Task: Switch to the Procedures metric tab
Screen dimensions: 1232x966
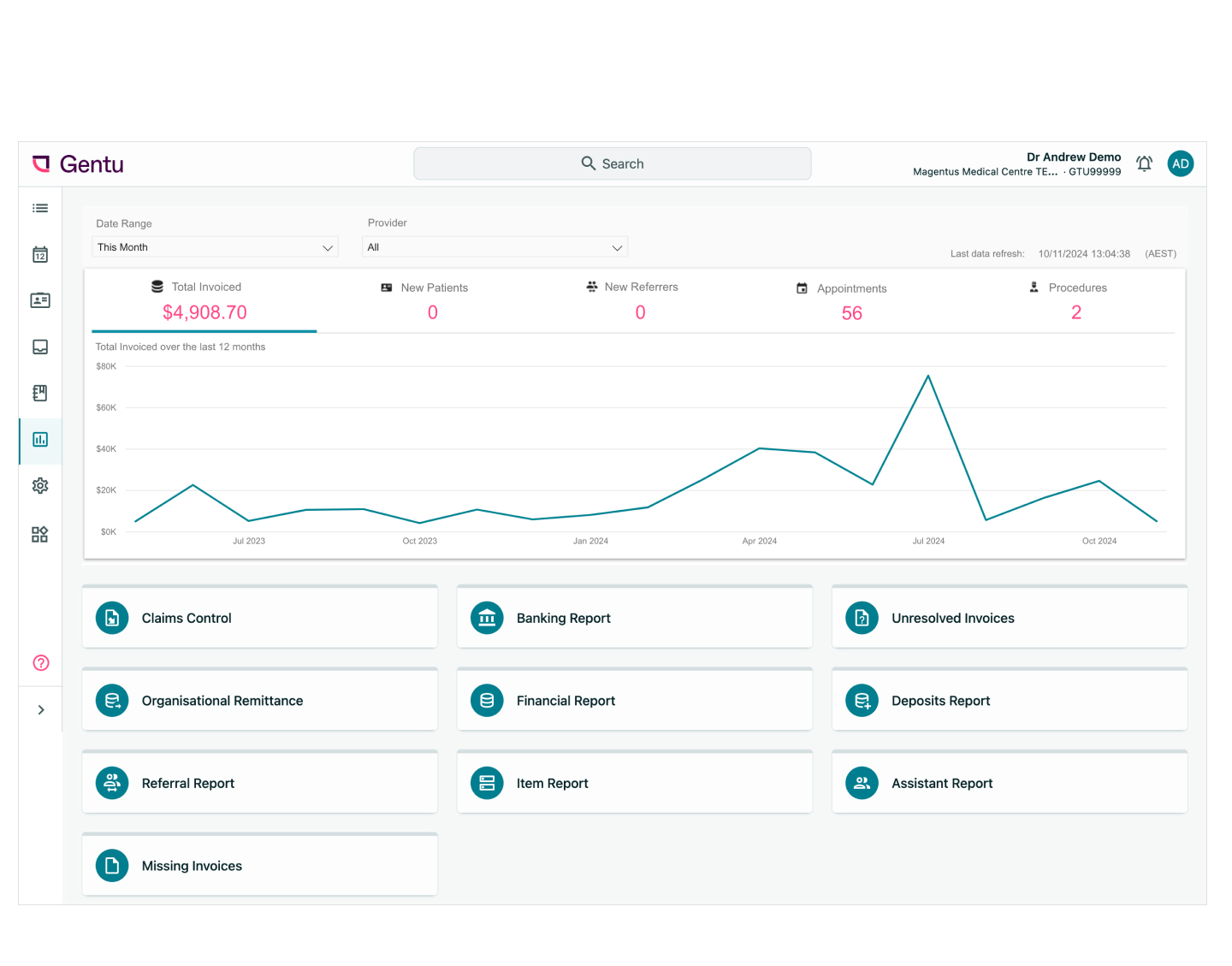Action: pos(1075,301)
